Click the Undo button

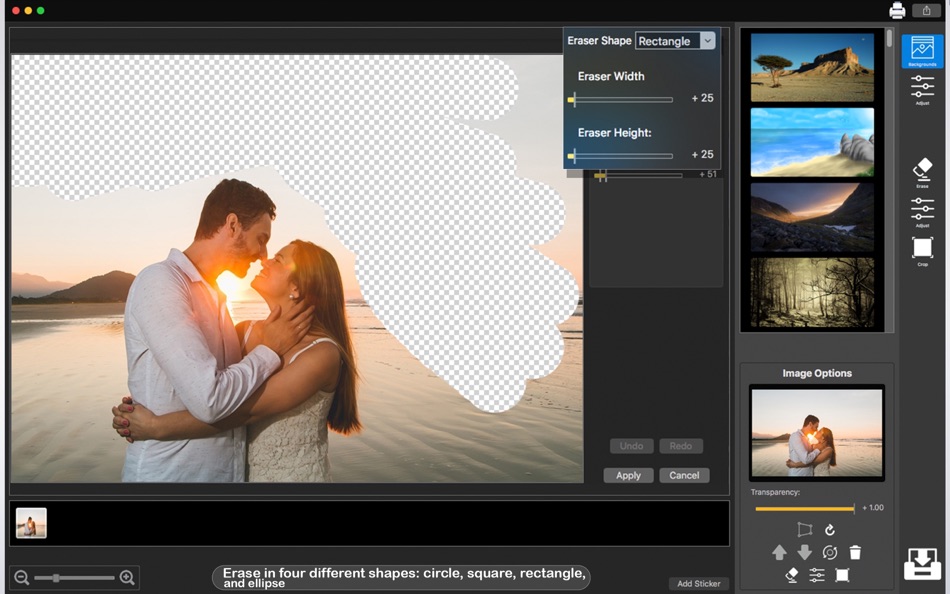tap(631, 446)
